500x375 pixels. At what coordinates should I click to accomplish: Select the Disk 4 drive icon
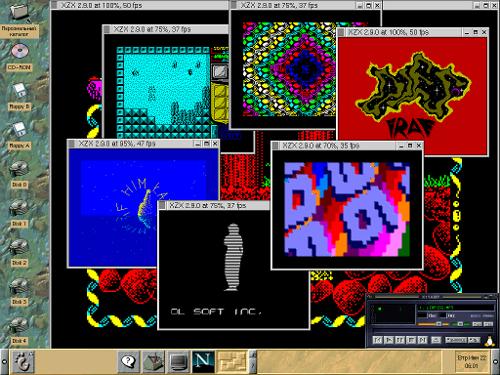click(x=19, y=326)
